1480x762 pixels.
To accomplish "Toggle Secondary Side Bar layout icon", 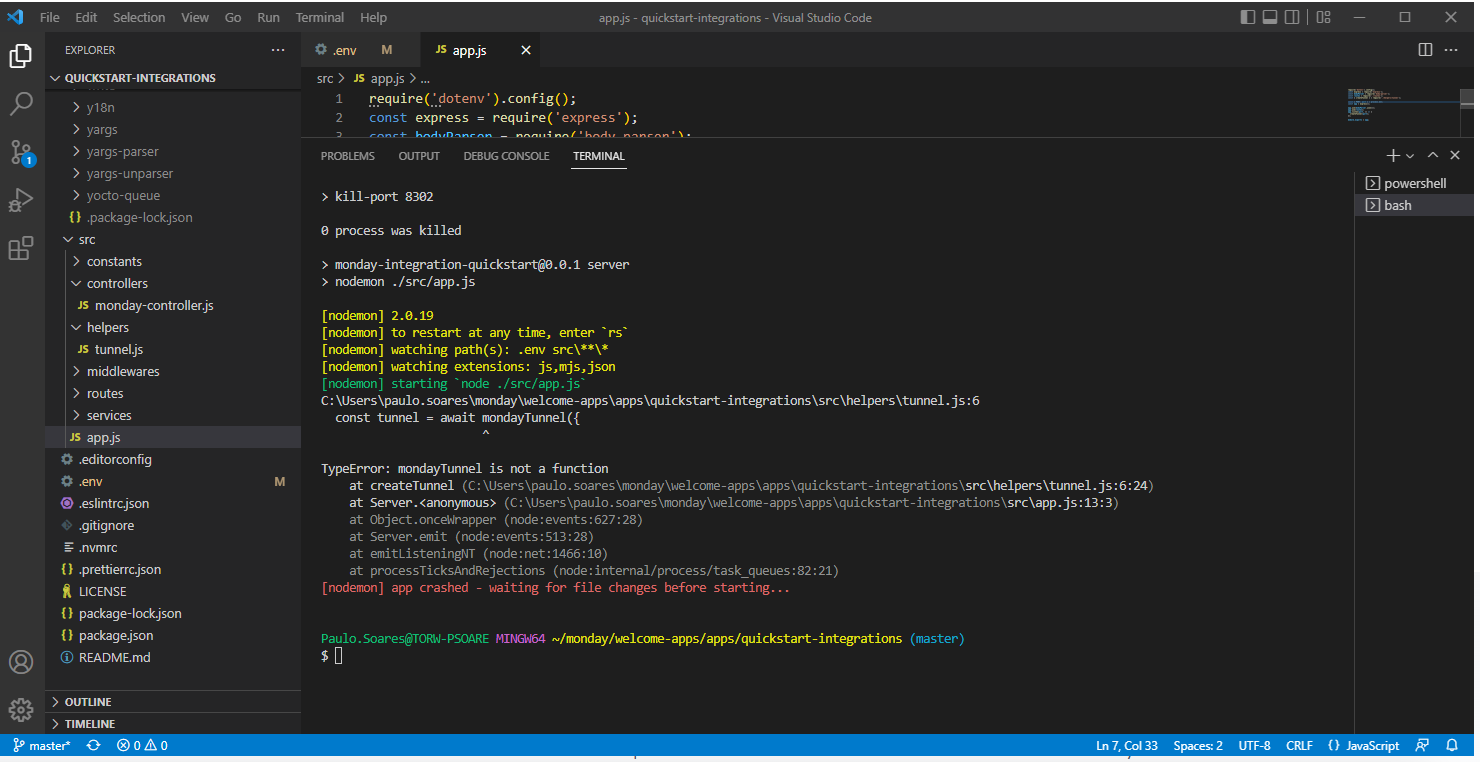I will pos(1292,17).
